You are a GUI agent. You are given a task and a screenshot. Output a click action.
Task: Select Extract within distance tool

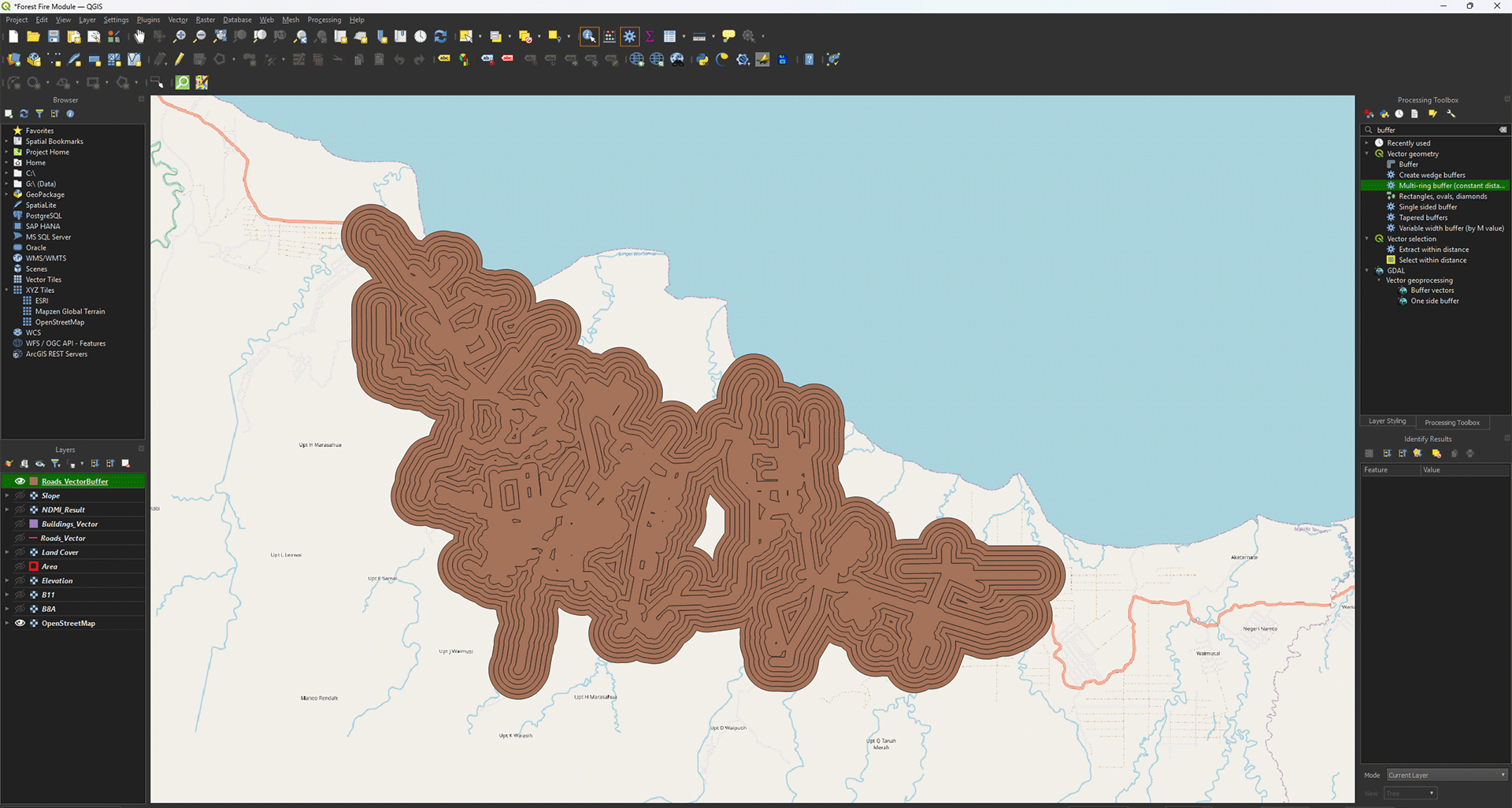click(x=1433, y=250)
